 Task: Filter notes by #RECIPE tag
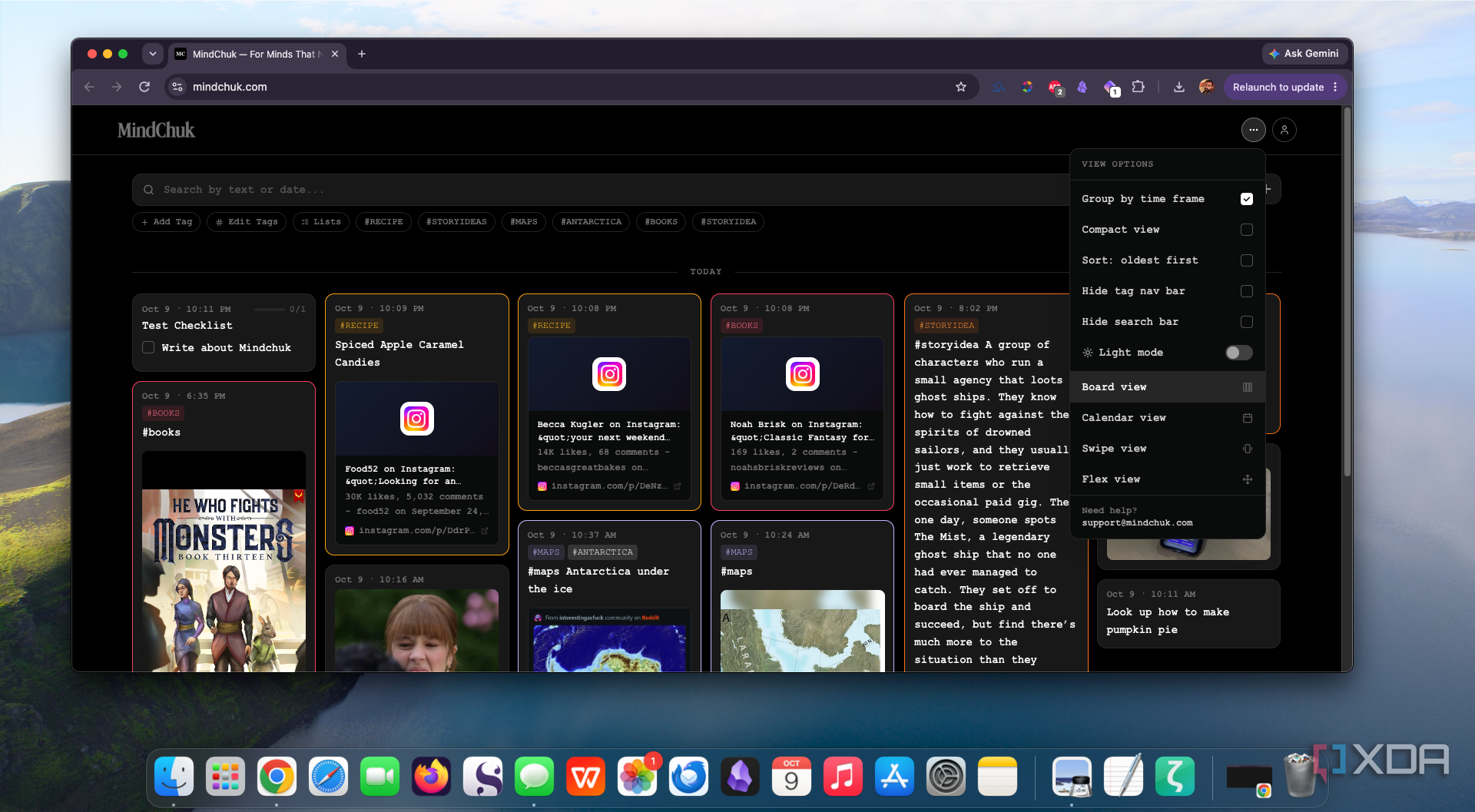tap(383, 222)
